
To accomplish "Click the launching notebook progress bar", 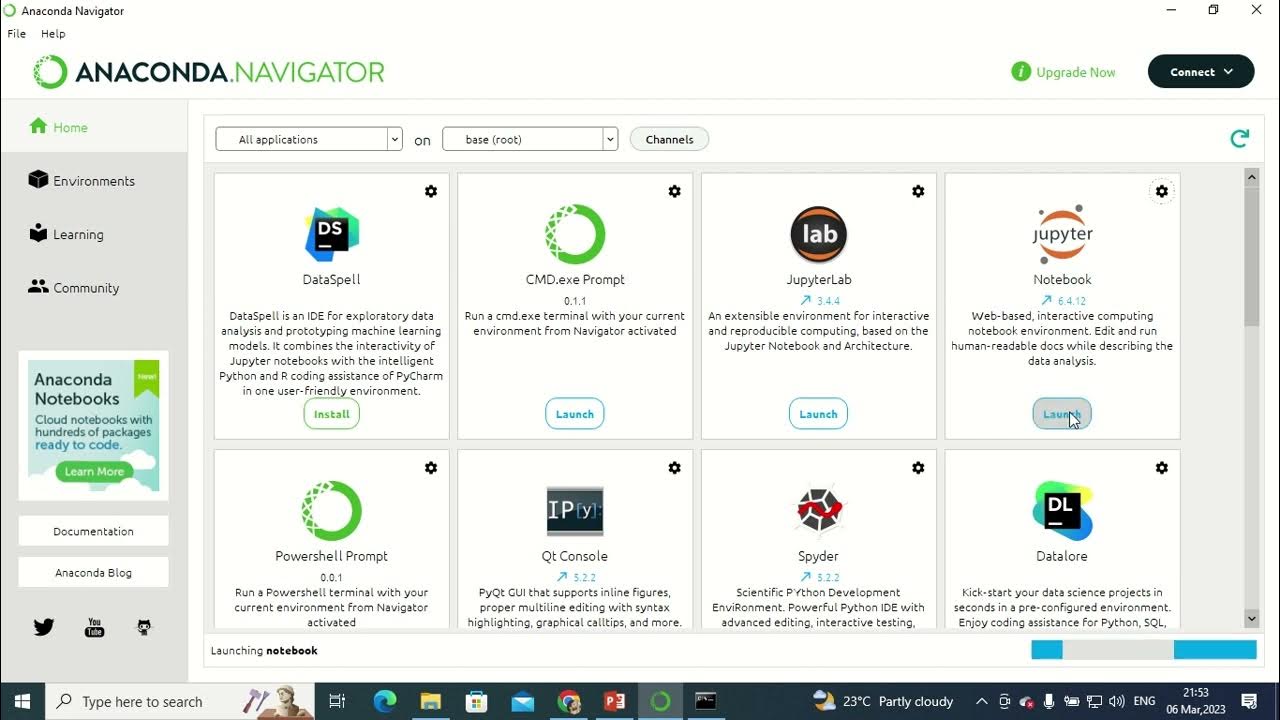I will click(x=1144, y=650).
